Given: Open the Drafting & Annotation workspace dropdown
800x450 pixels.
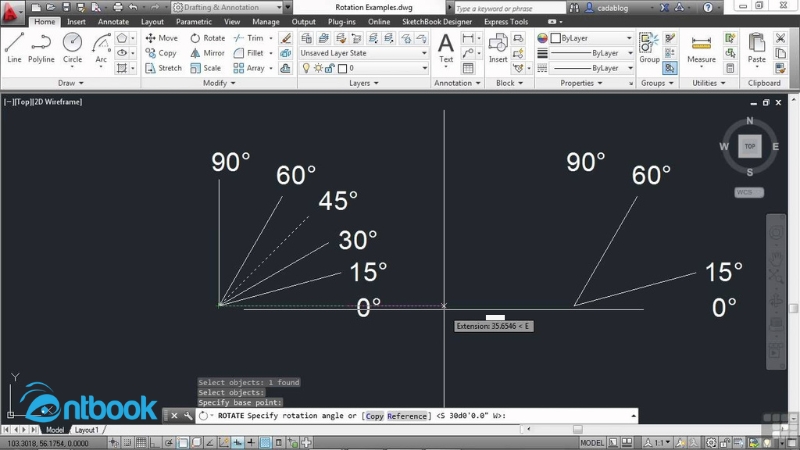Looking at the screenshot, I should click(228, 7).
